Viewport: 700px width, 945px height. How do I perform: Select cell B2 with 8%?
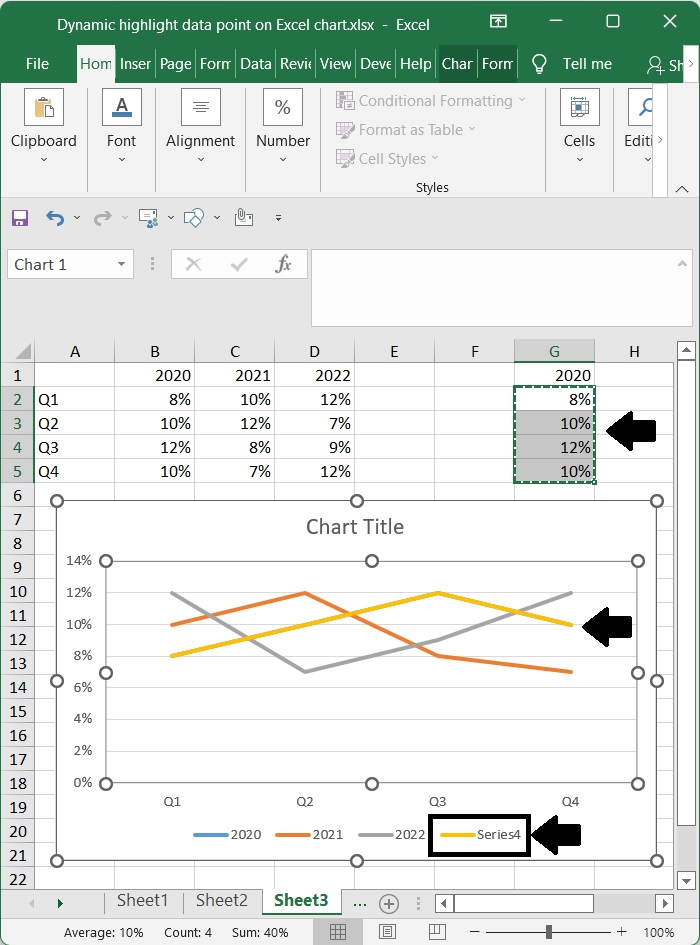click(x=154, y=399)
